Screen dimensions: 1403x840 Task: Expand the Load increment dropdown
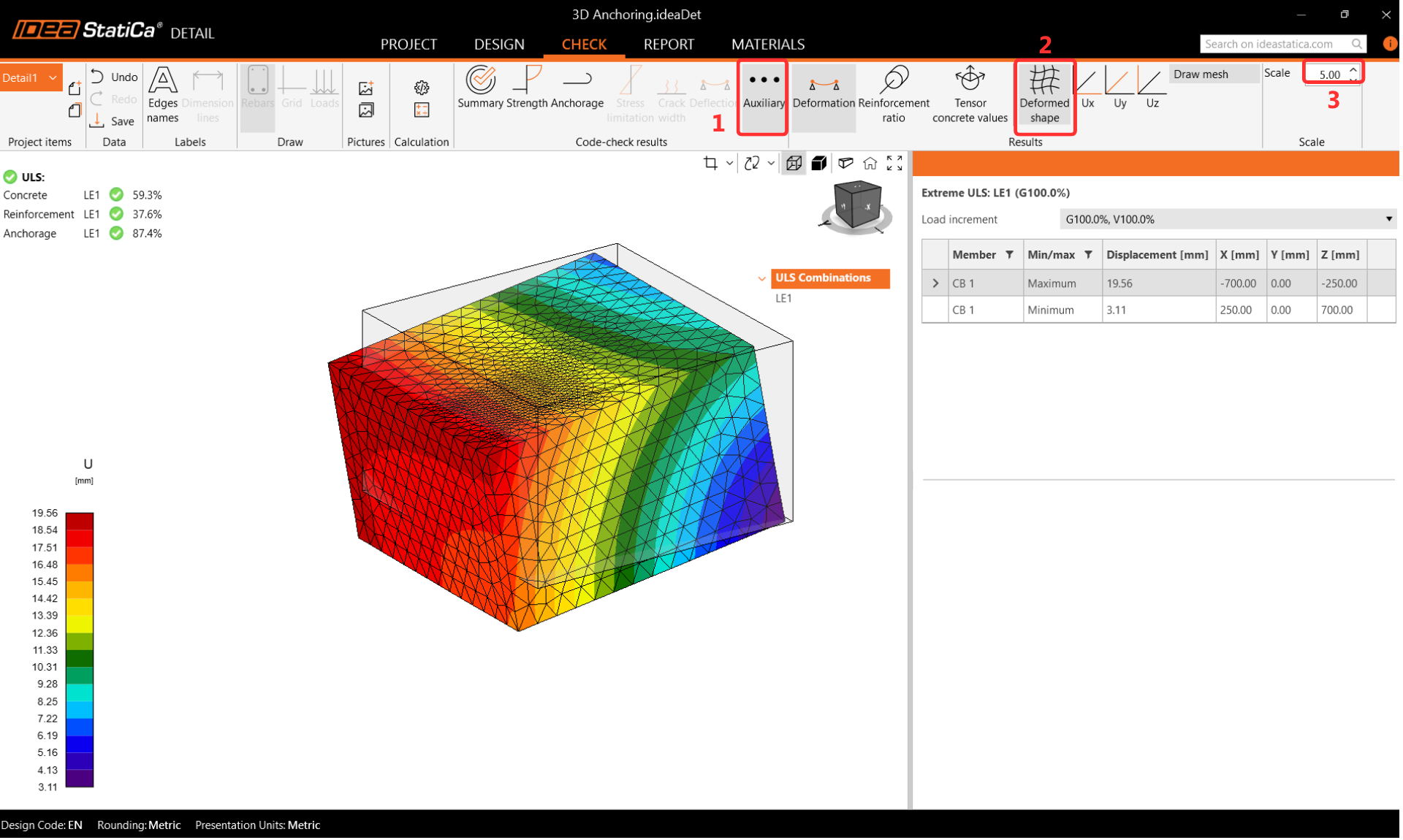click(x=1388, y=219)
